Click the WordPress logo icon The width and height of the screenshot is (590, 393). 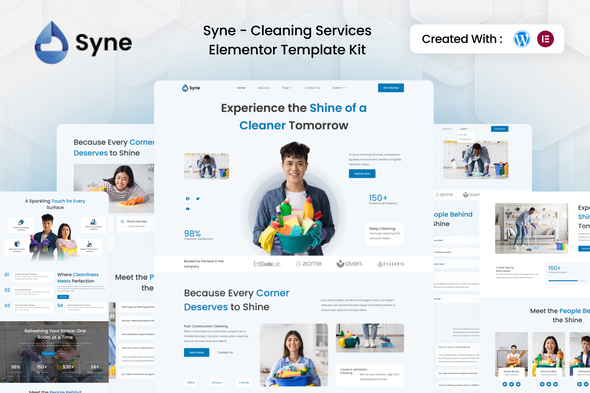522,39
